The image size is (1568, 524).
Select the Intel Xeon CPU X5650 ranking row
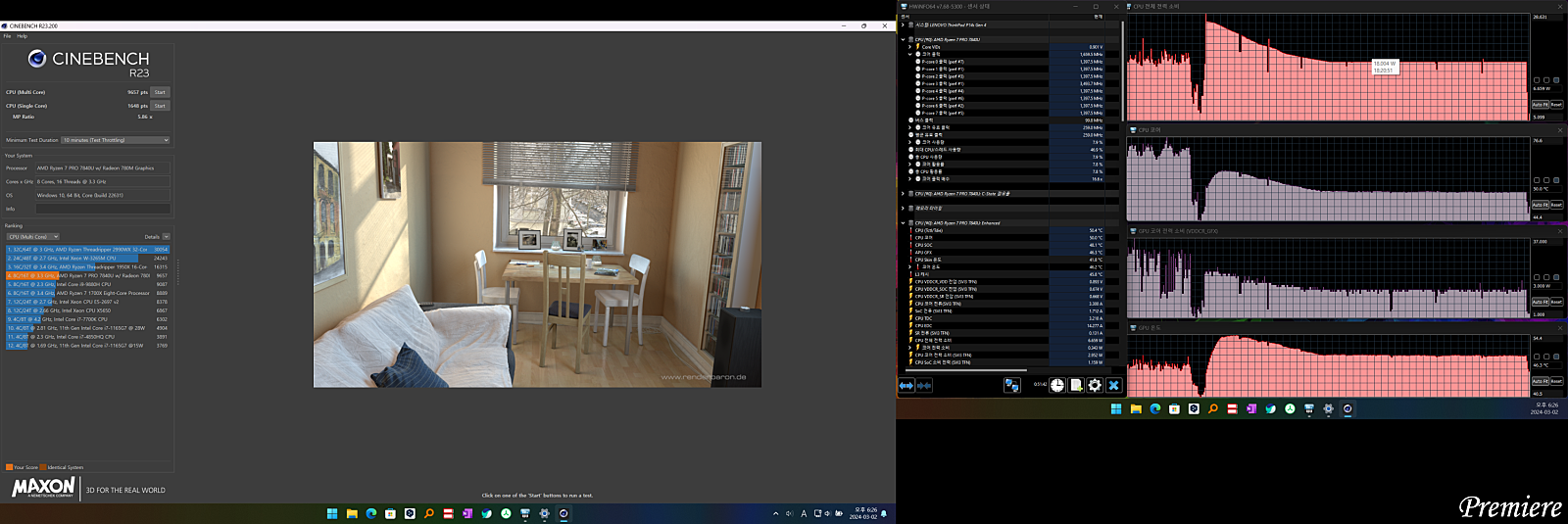coord(87,310)
